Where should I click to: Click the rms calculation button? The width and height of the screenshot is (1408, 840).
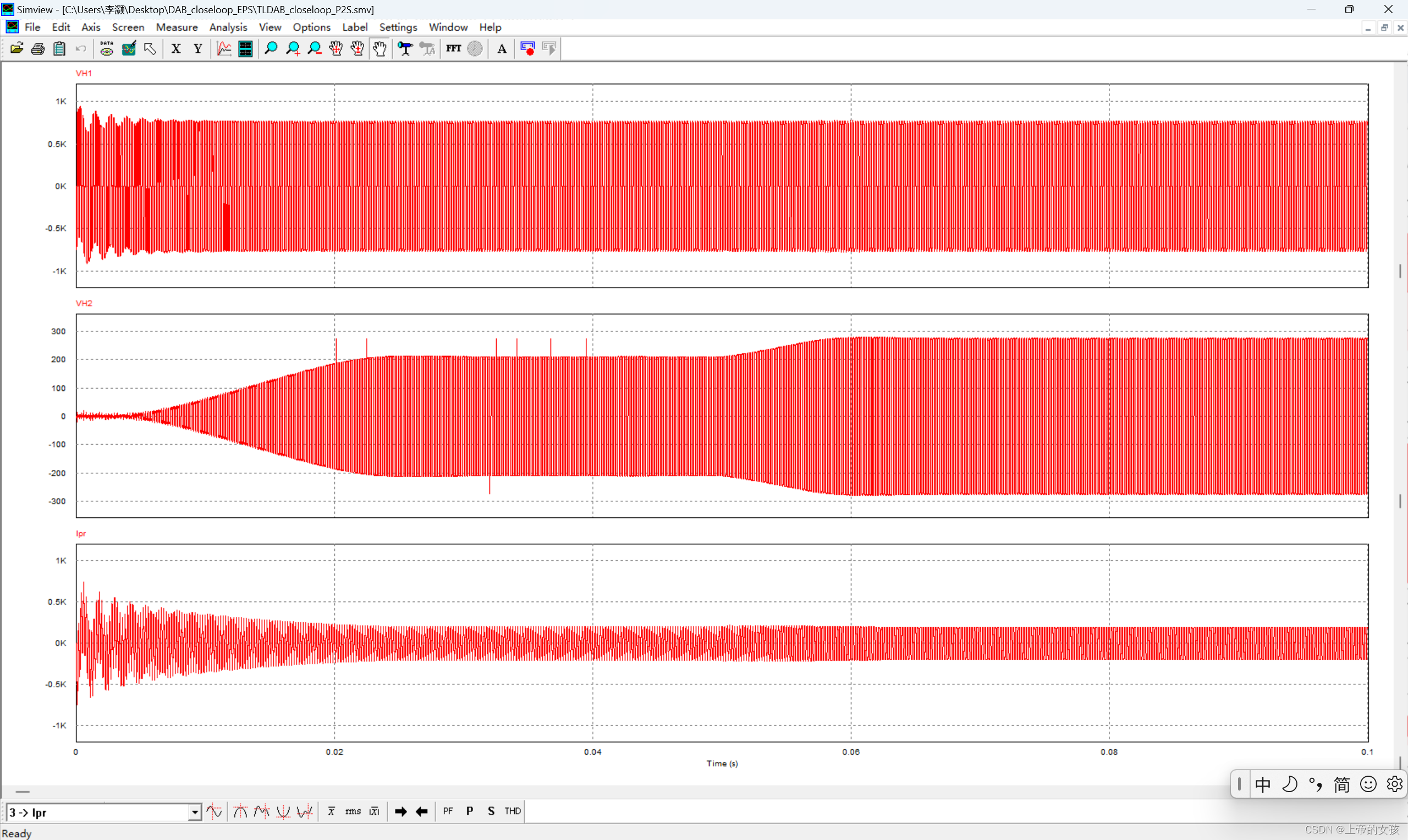[x=353, y=812]
